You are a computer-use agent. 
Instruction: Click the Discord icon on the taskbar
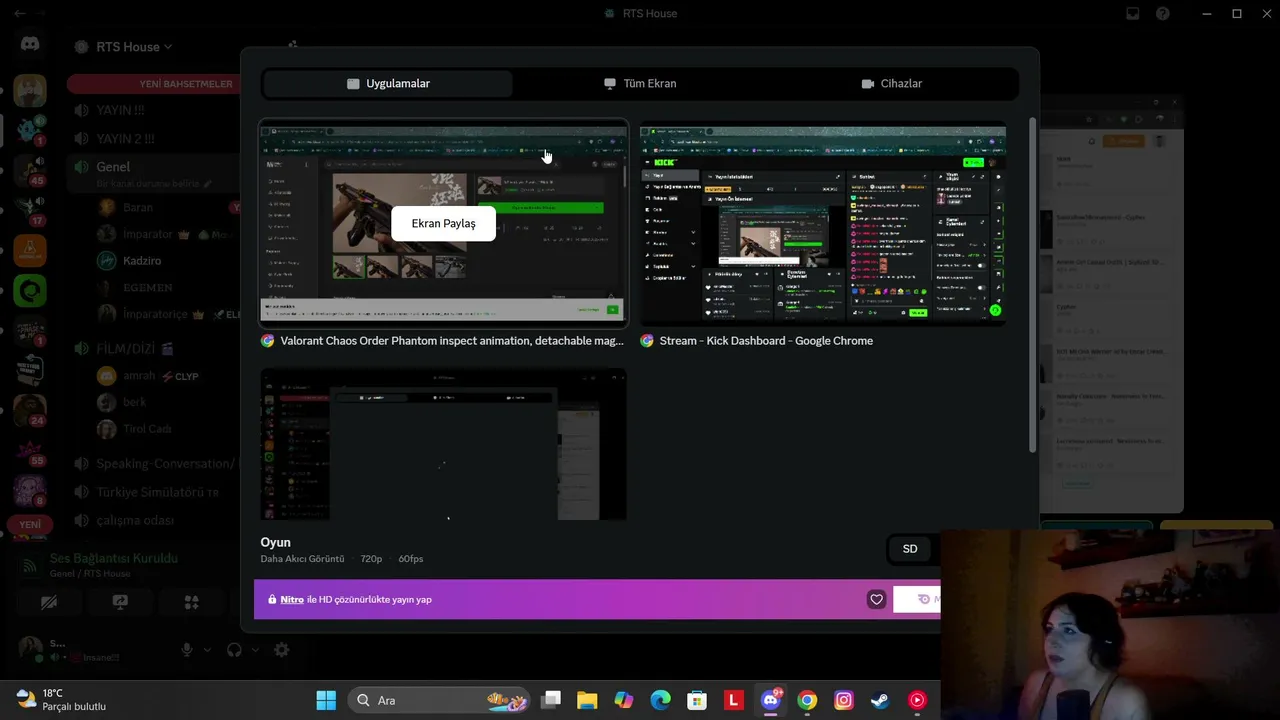(771, 700)
